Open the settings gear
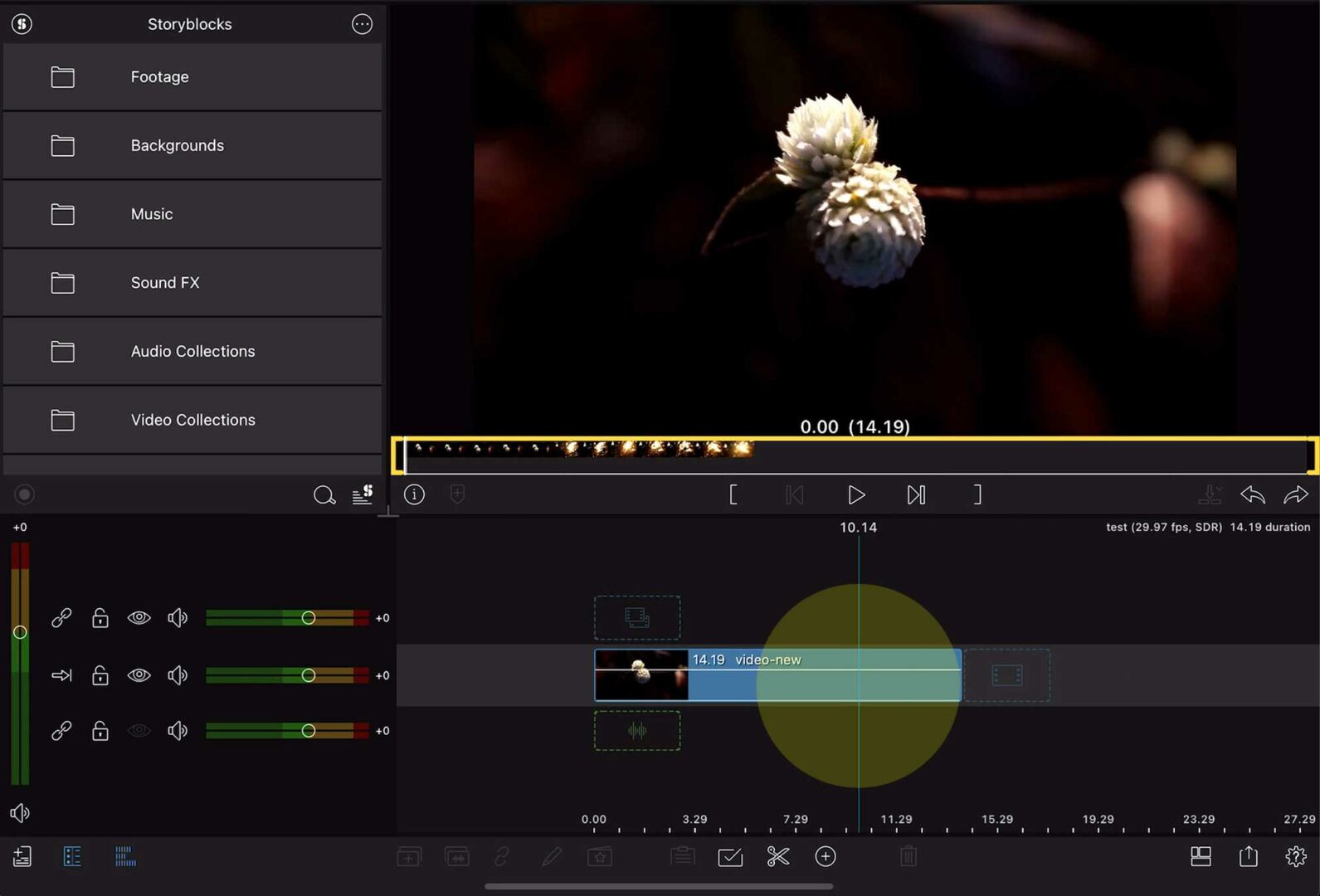Viewport: 1320px width, 896px height. tap(1296, 857)
